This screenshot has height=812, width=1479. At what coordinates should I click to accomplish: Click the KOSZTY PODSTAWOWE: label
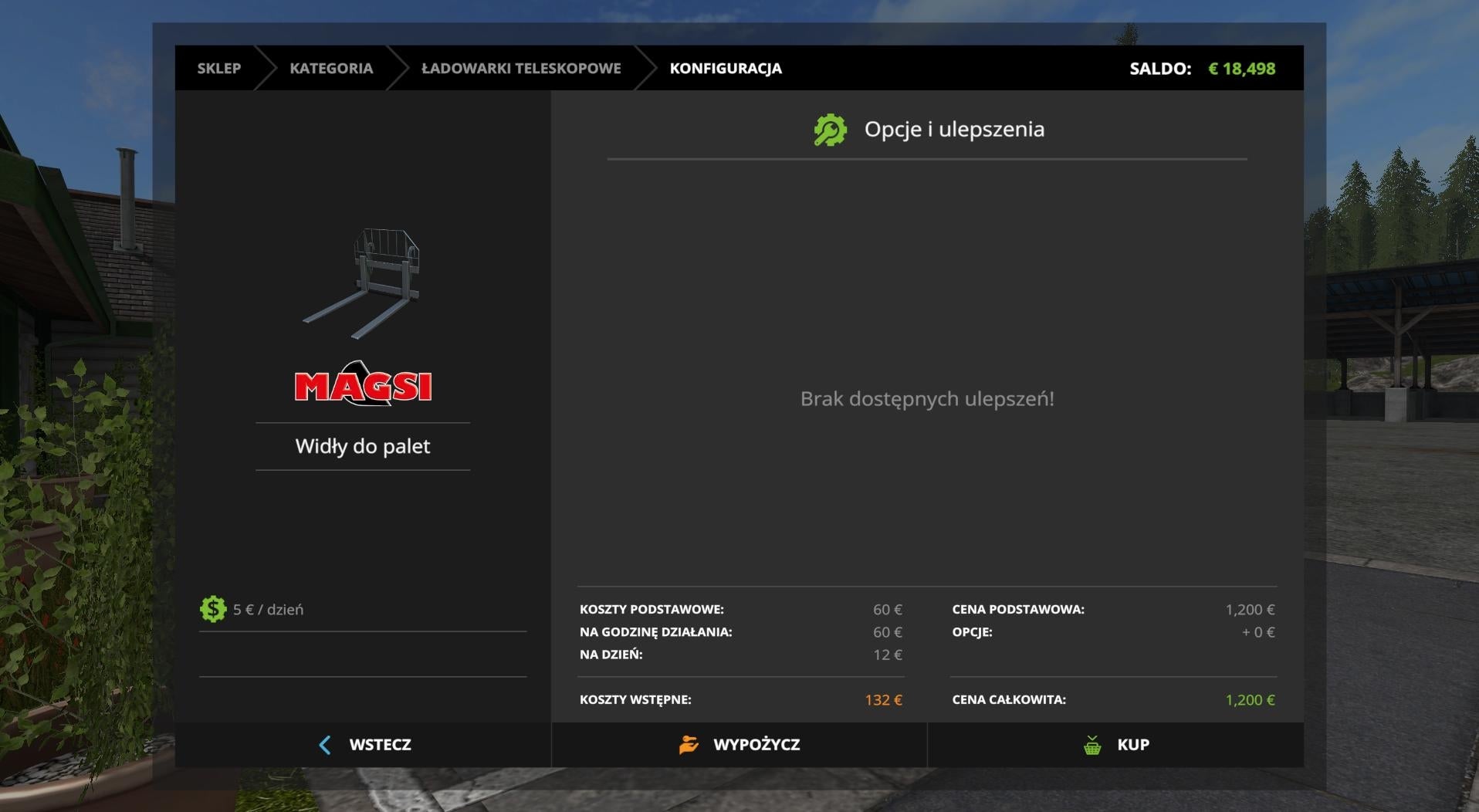[x=652, y=609]
